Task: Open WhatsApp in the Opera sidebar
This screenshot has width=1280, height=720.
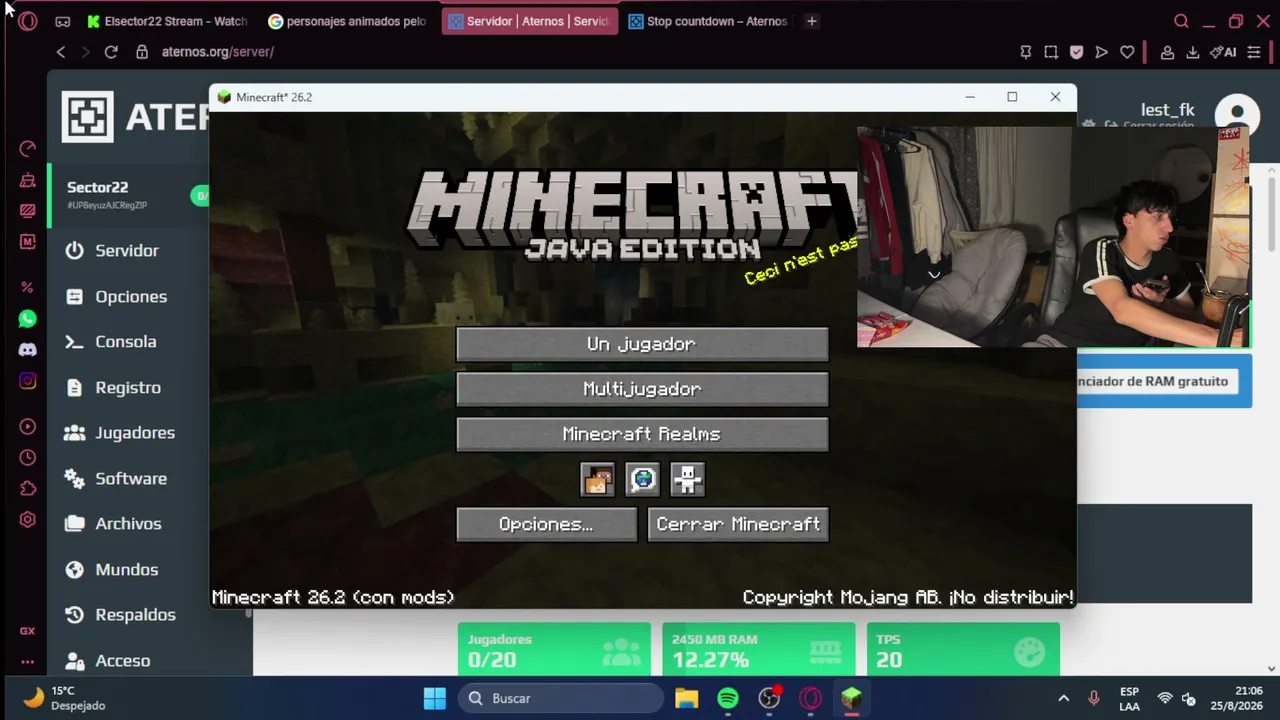Action: tap(28, 319)
